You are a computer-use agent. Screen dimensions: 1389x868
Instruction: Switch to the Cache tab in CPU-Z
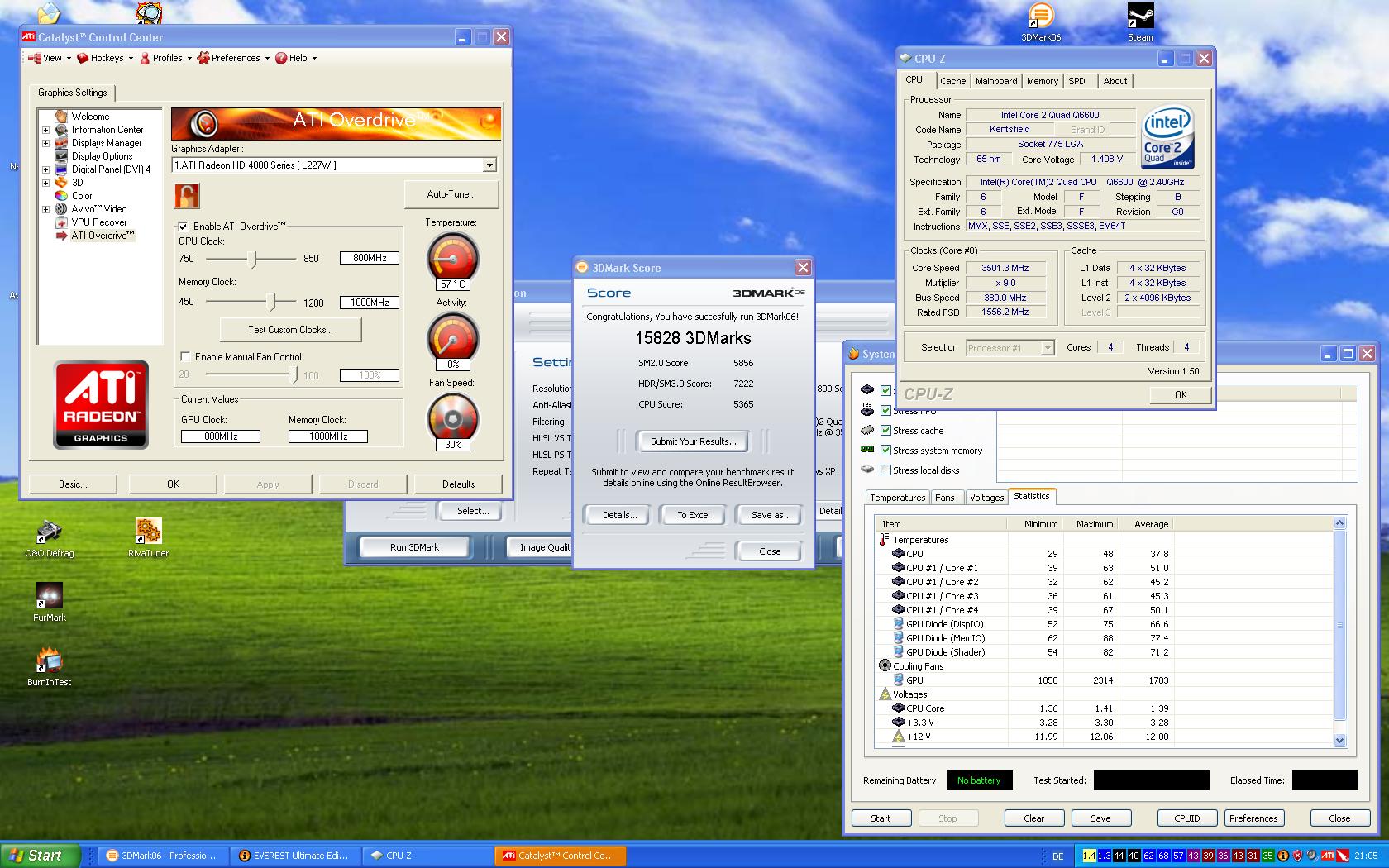pos(952,81)
